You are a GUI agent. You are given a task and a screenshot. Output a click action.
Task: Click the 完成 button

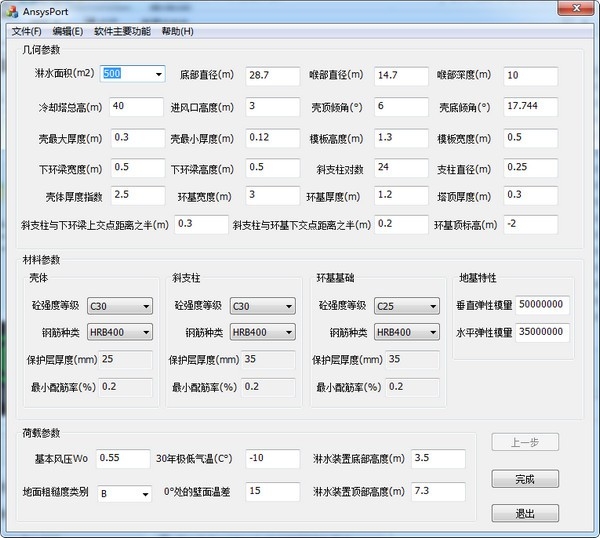tap(525, 479)
